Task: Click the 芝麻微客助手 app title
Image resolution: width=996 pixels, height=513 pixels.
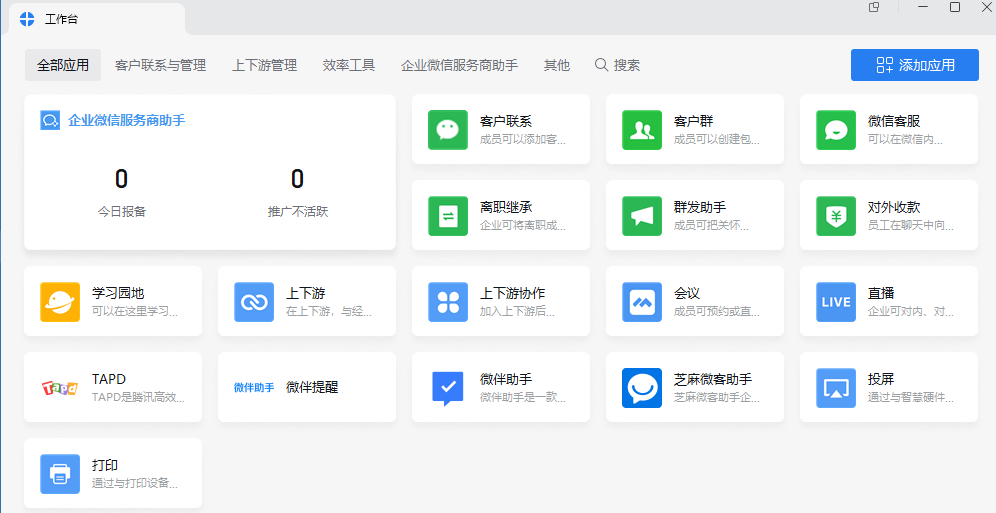Action: tap(713, 379)
